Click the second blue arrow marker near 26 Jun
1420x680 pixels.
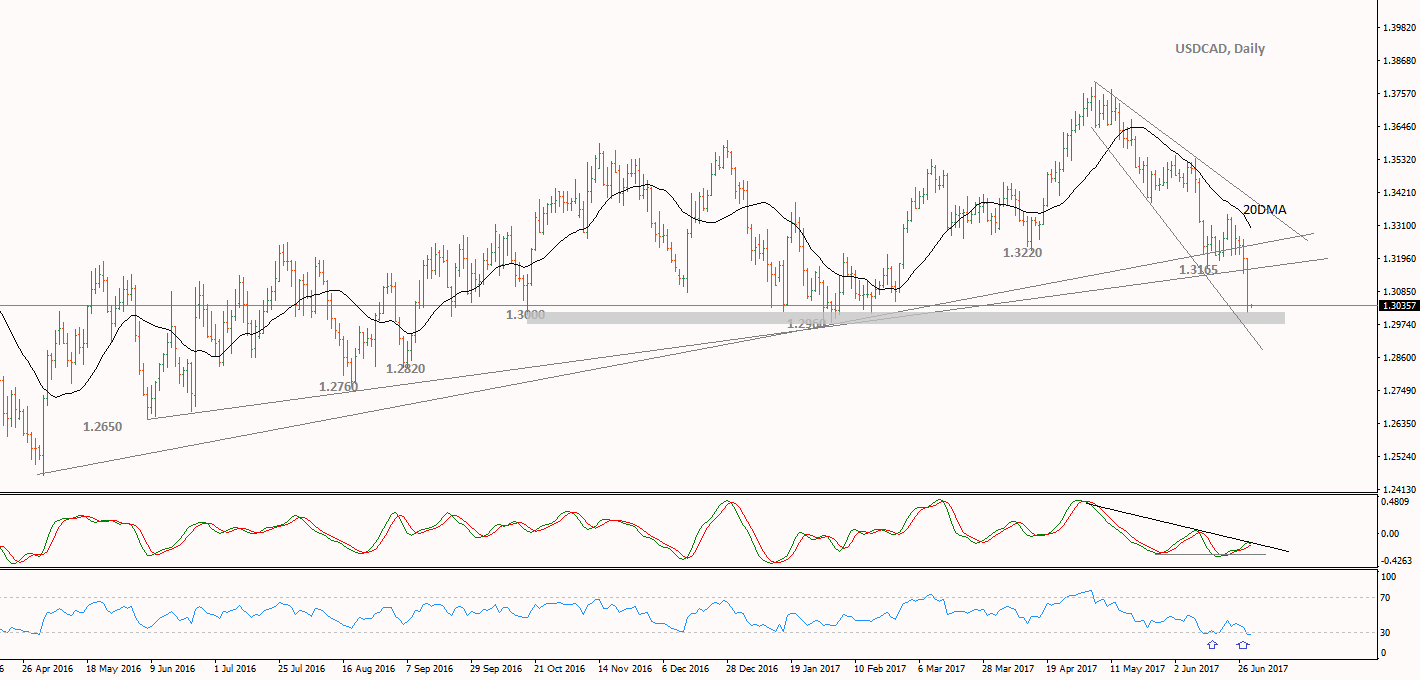pos(1243,645)
